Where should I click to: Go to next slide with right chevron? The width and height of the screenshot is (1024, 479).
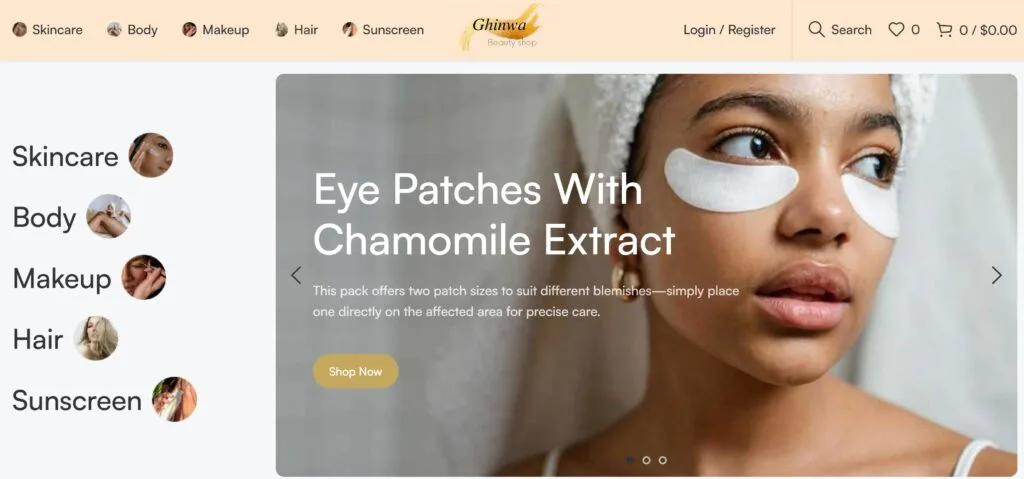click(997, 275)
